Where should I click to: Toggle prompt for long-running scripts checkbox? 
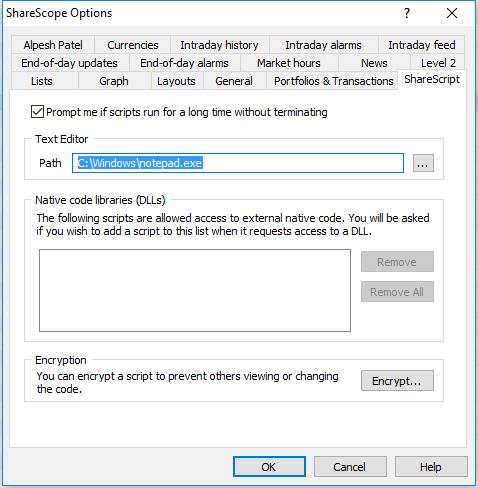point(37,112)
